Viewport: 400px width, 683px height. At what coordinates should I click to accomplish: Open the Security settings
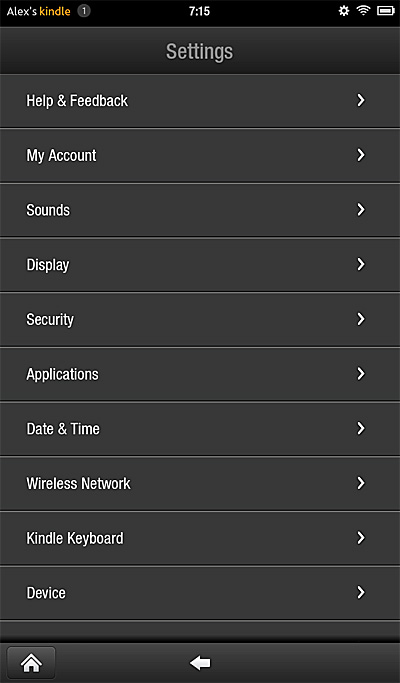[200, 319]
